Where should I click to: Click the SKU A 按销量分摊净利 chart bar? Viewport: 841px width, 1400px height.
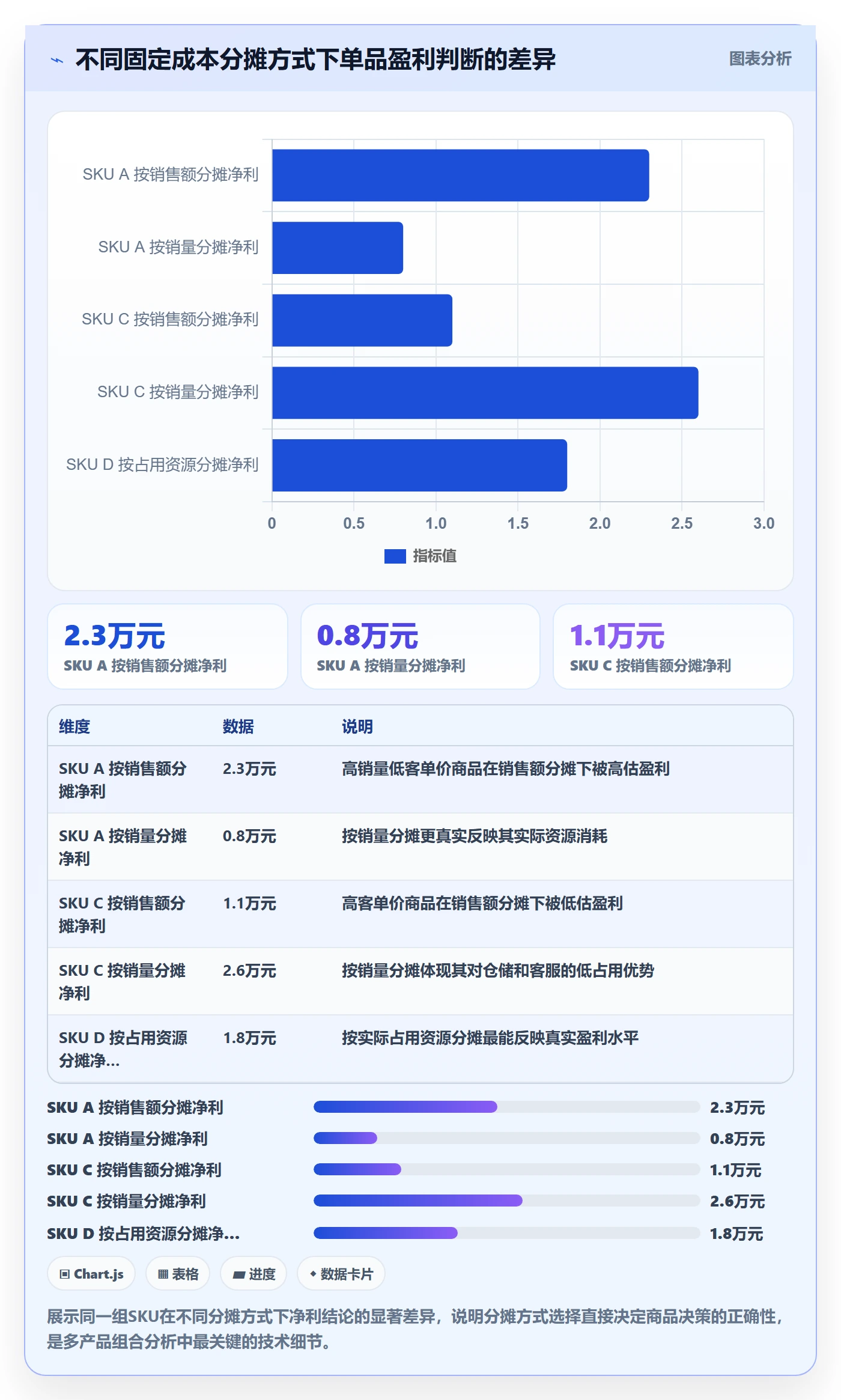(x=338, y=248)
